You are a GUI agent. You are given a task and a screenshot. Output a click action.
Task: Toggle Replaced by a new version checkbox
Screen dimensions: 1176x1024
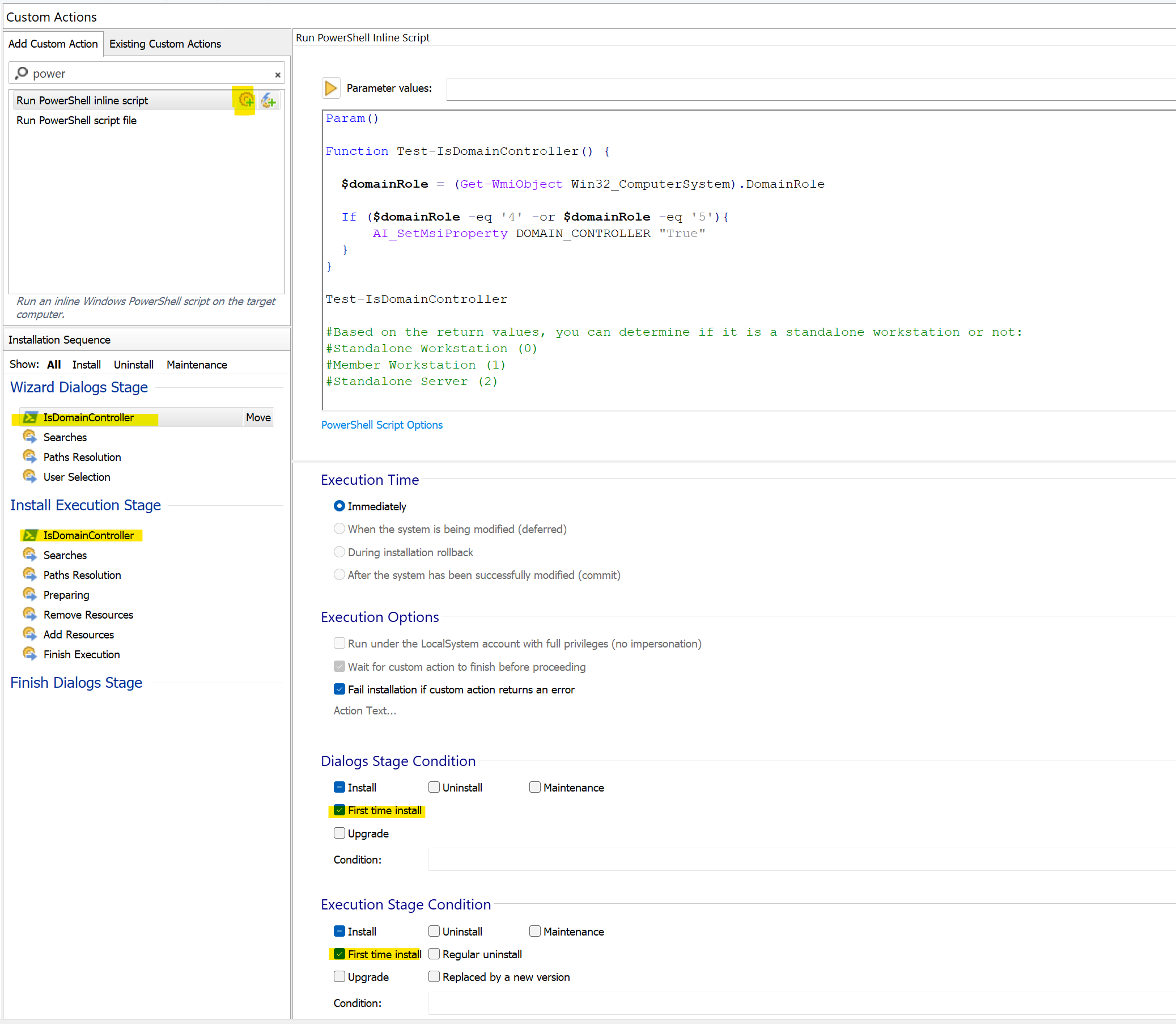[434, 976]
